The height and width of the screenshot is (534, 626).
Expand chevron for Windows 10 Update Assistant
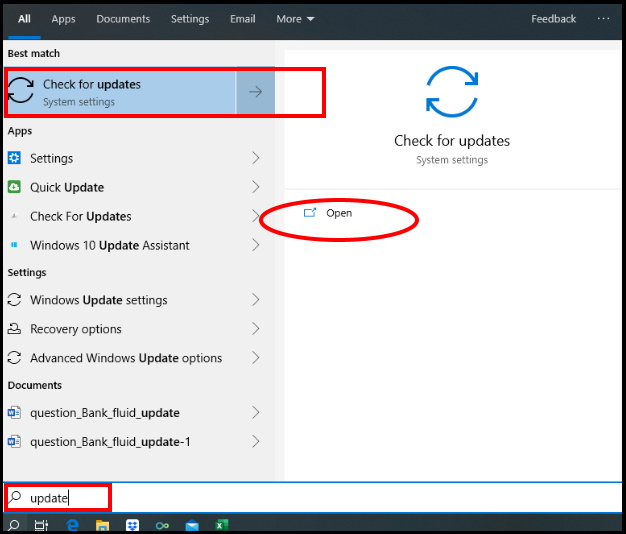point(256,245)
